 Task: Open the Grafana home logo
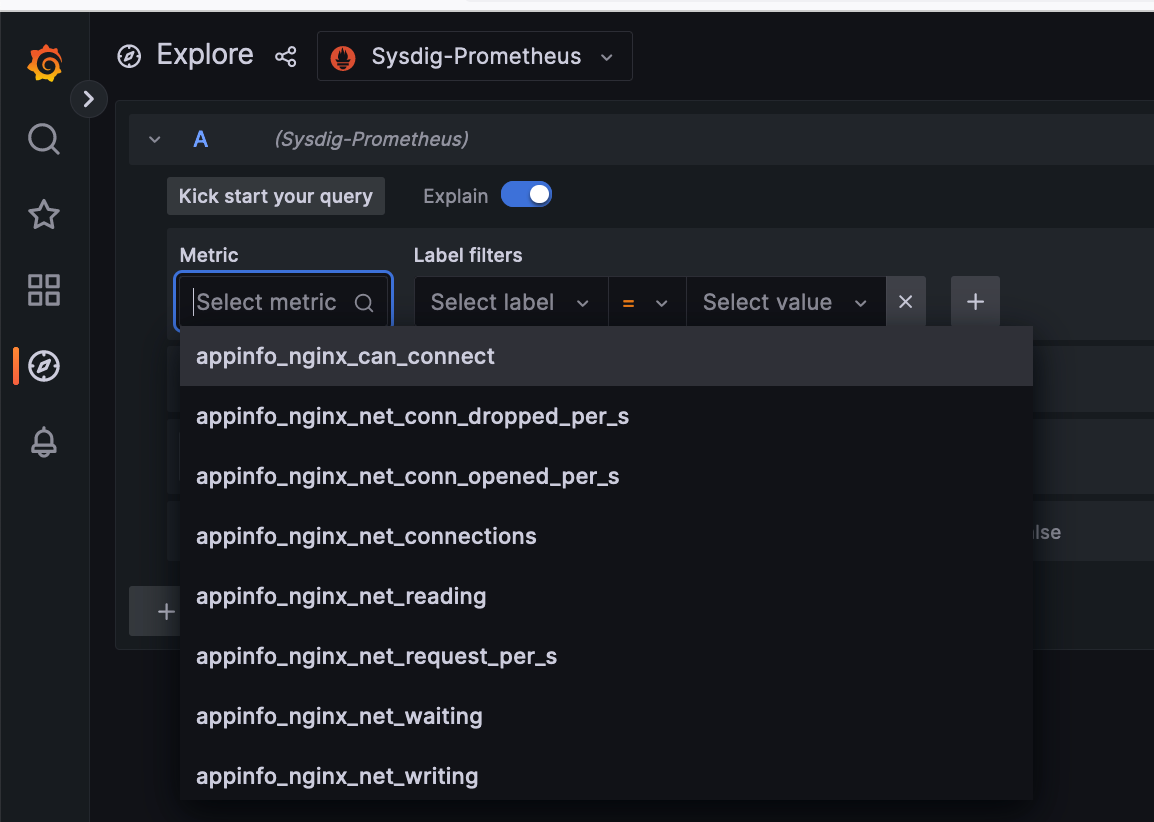click(x=44, y=63)
